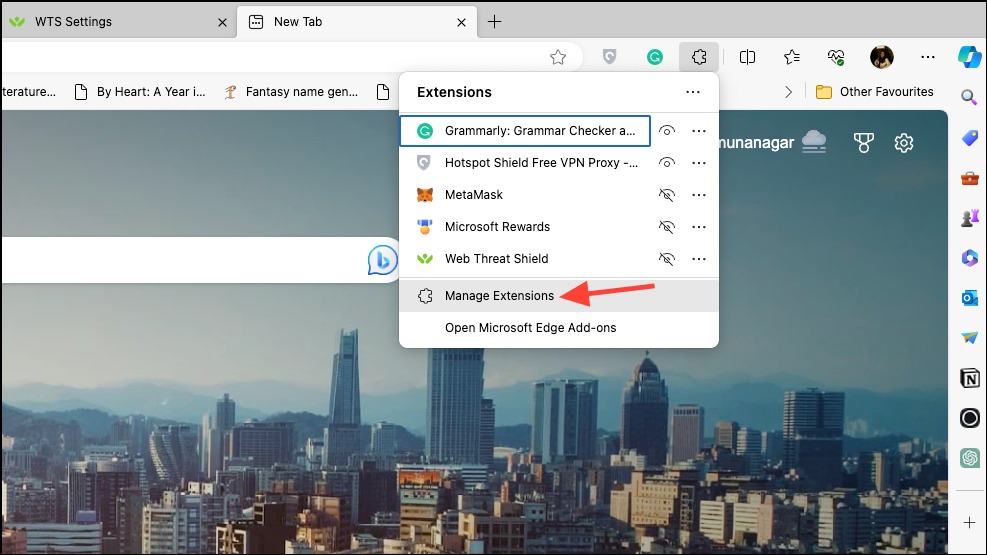Open sidebar Drop paper plane icon
The width and height of the screenshot is (987, 555).
coord(969,338)
